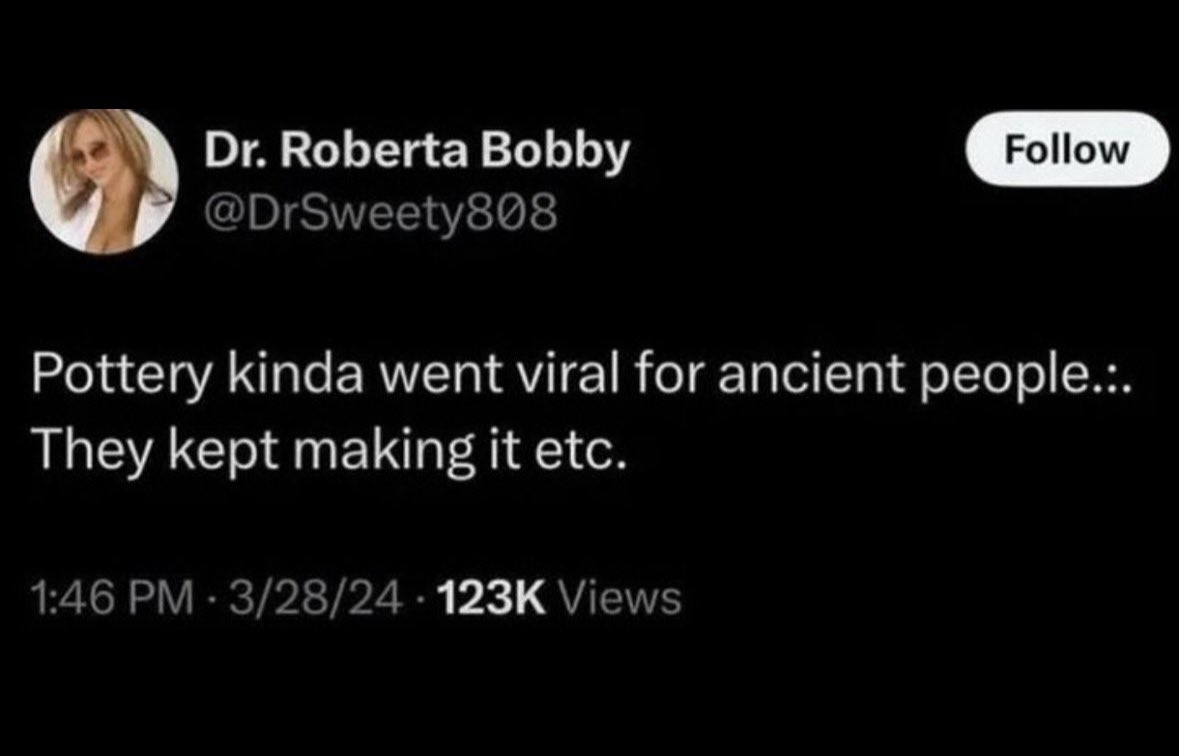Click the word 'people' in the tweet
The height and width of the screenshot is (756, 1179).
[1005, 376]
